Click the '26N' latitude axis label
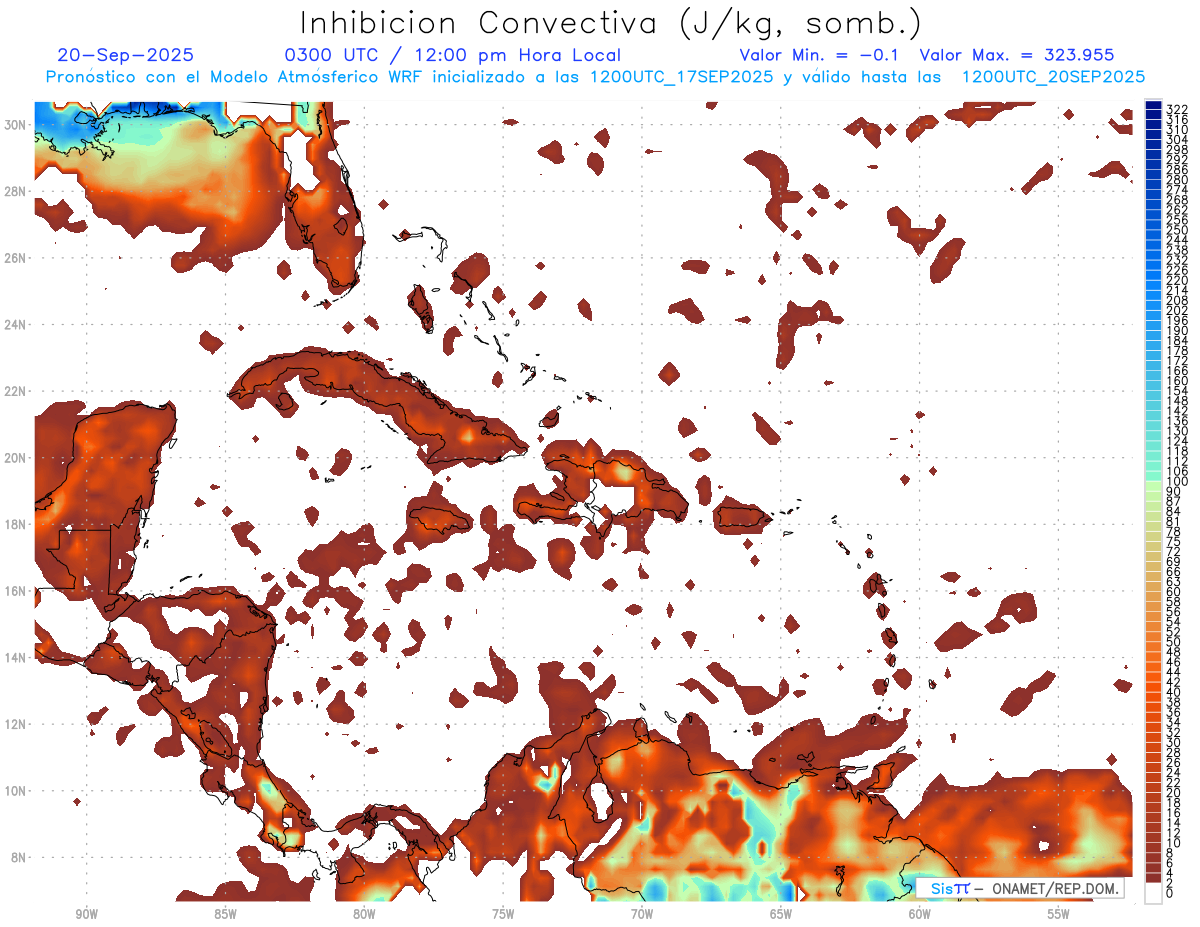This screenshot has width=1200, height=927. pos(17,258)
